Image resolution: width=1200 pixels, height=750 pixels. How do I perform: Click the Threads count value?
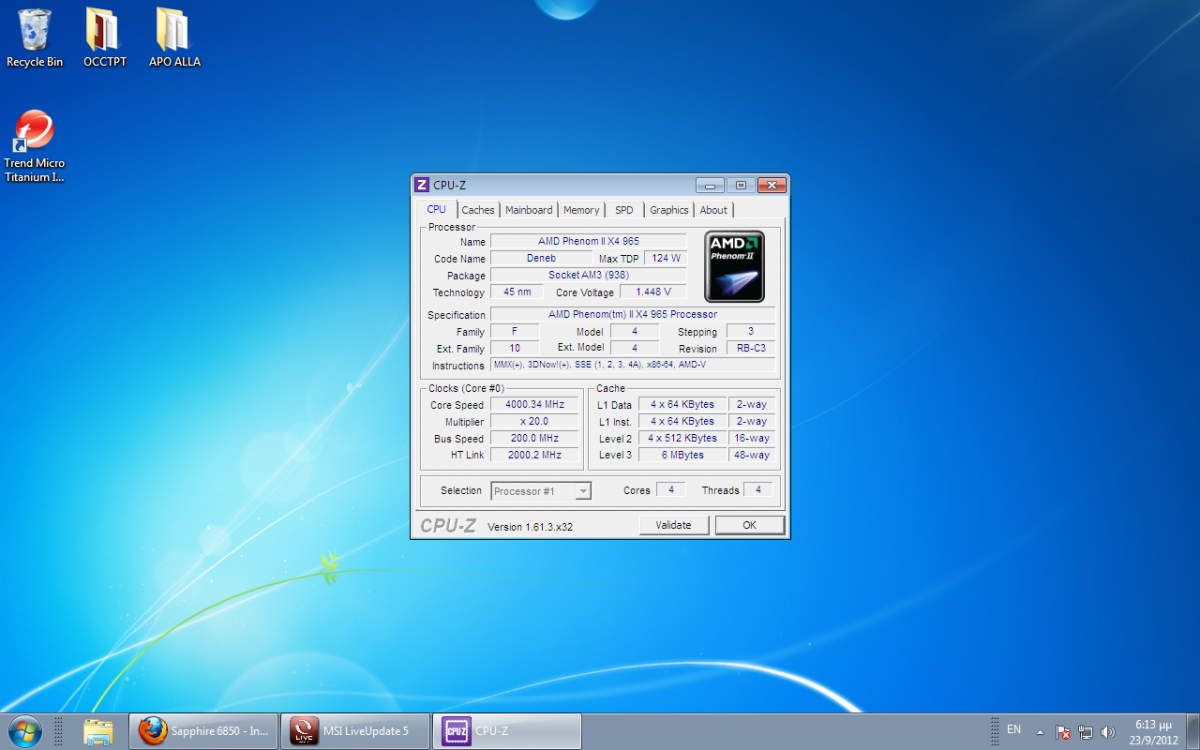tap(759, 490)
